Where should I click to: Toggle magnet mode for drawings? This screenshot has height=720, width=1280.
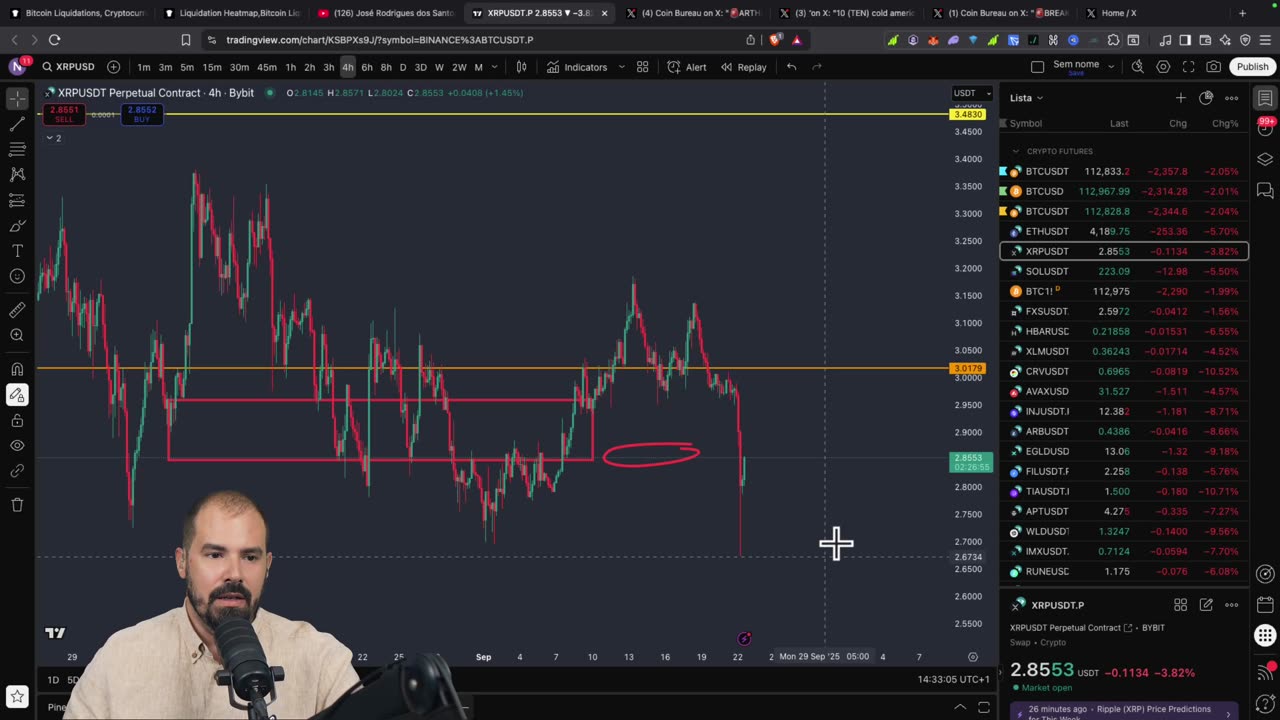point(17,369)
